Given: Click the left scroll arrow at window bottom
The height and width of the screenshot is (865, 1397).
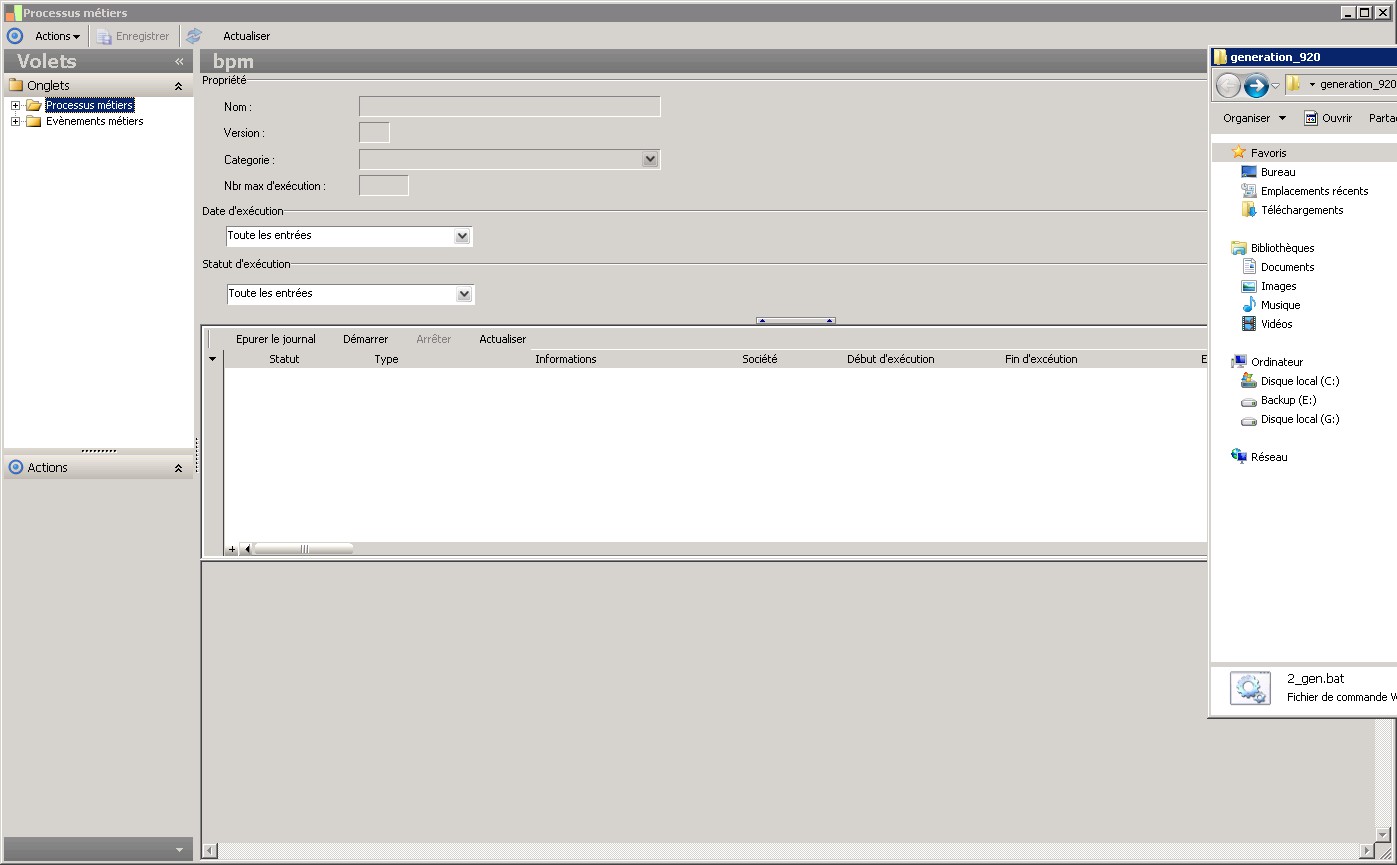Looking at the screenshot, I should 210,851.
